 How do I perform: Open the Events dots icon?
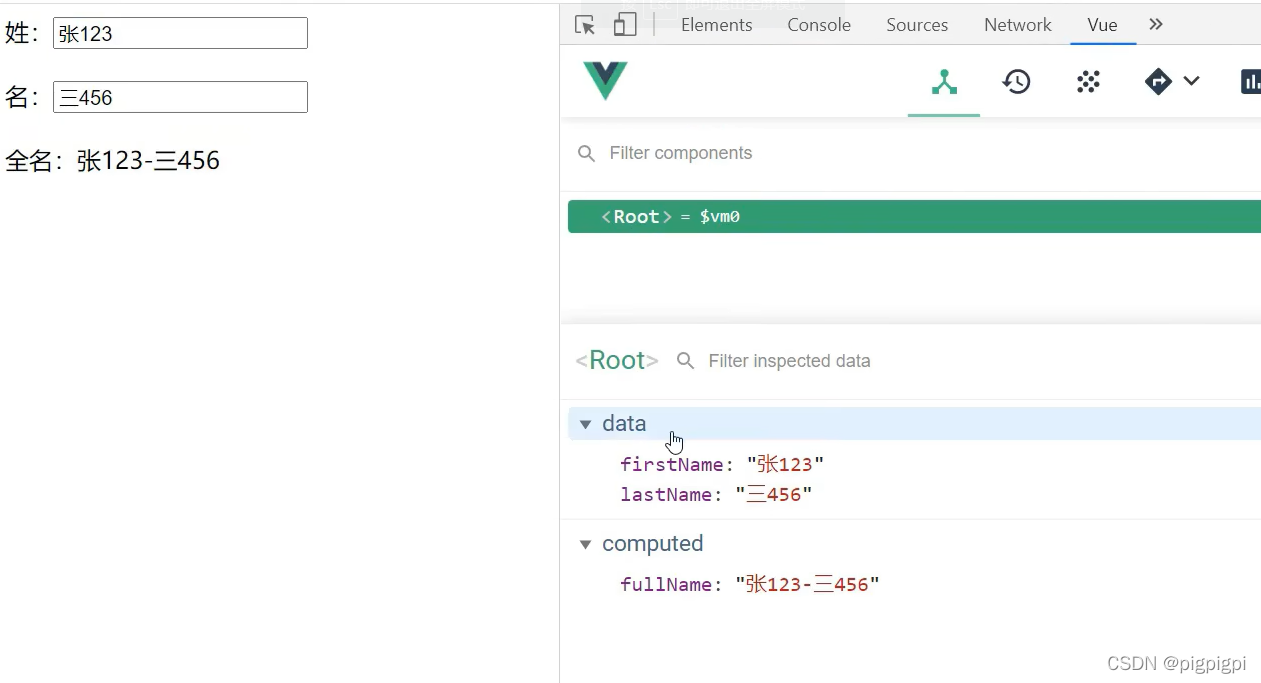click(x=1088, y=82)
